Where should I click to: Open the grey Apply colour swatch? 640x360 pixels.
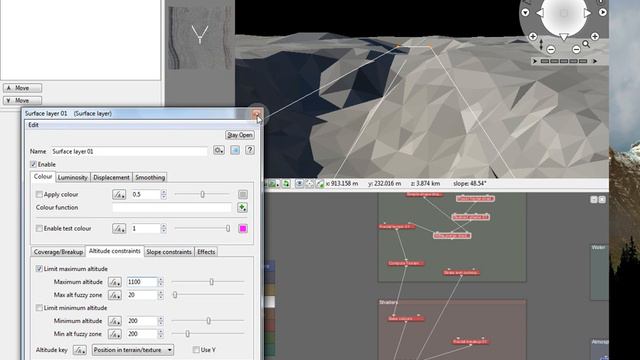(x=243, y=195)
